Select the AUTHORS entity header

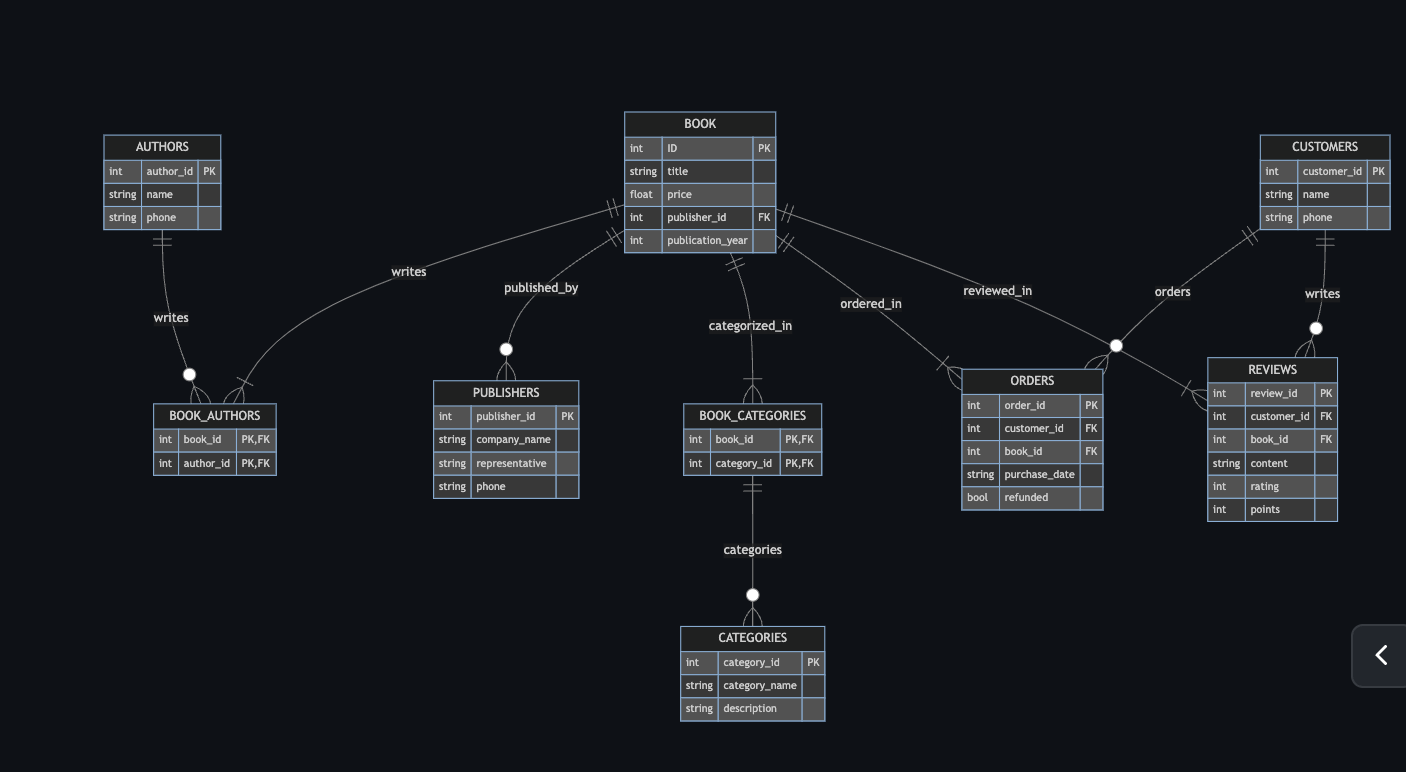162,147
